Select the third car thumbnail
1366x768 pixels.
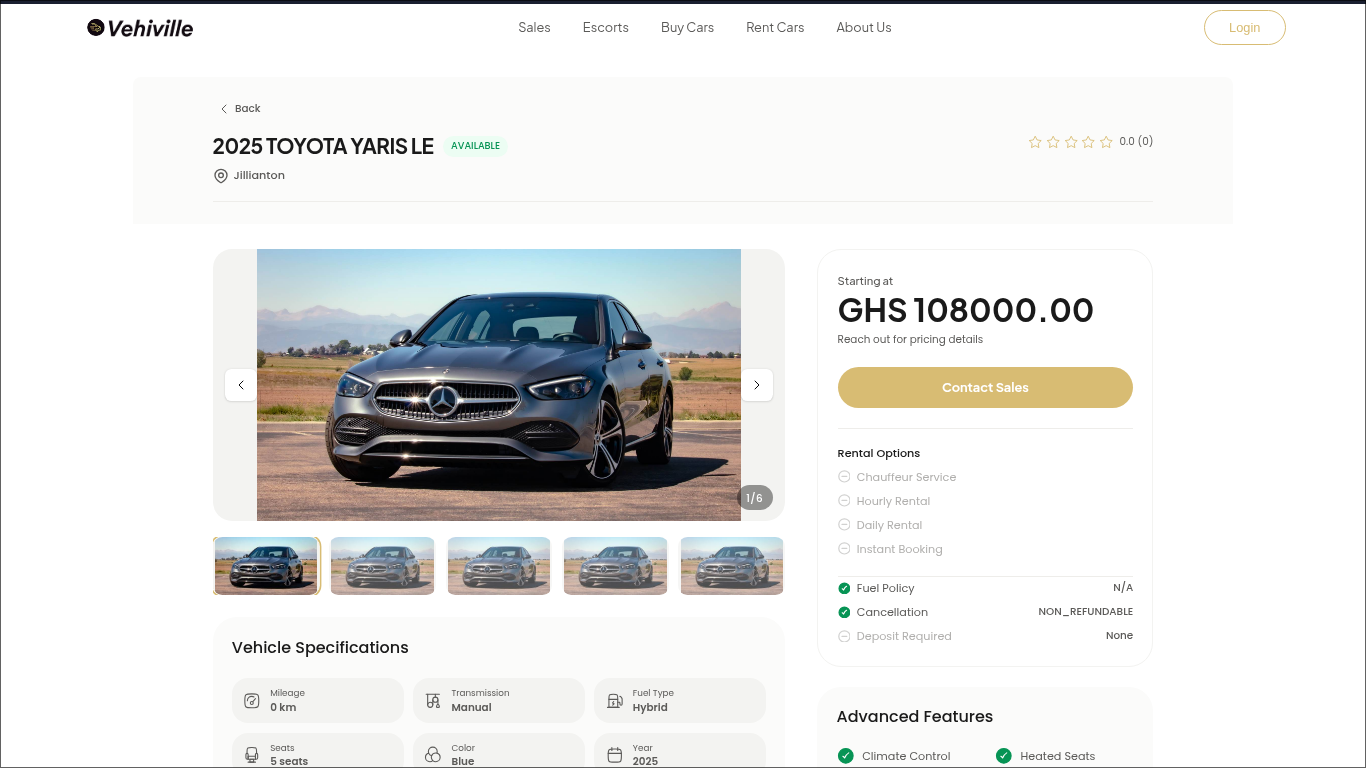[499, 566]
